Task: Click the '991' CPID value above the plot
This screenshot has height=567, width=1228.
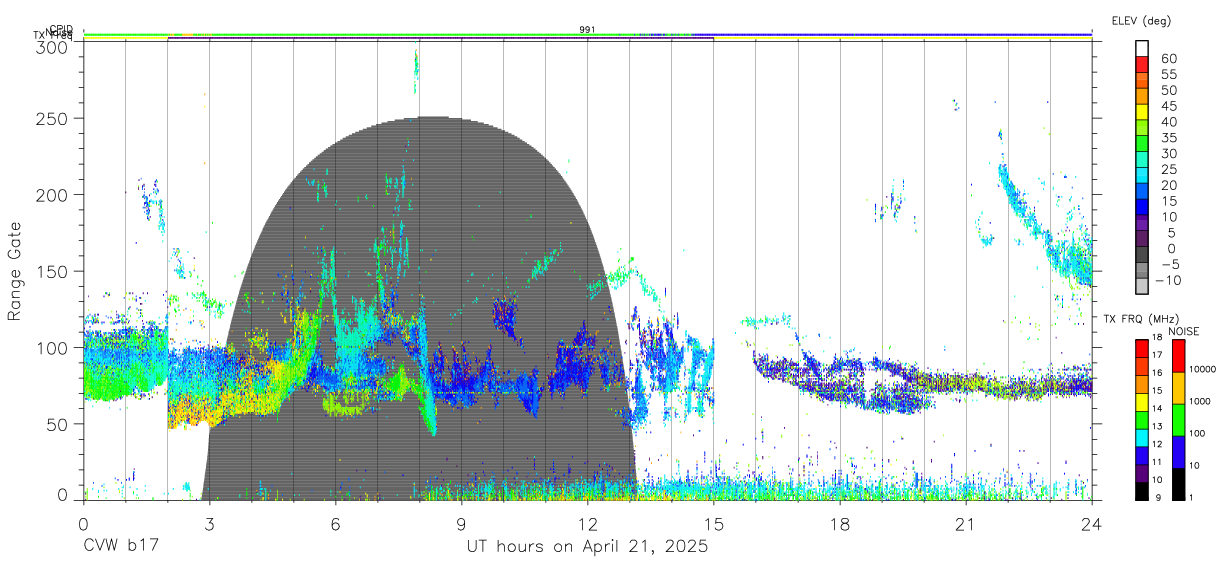Action: click(x=587, y=30)
